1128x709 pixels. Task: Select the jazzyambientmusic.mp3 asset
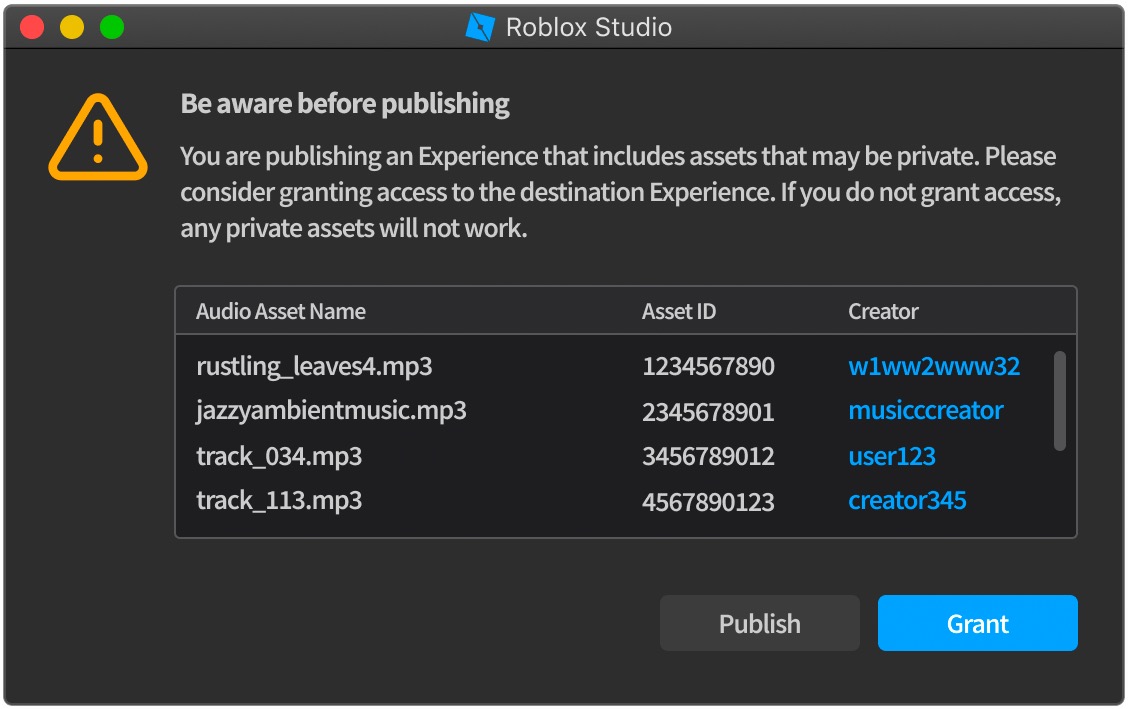click(x=331, y=410)
